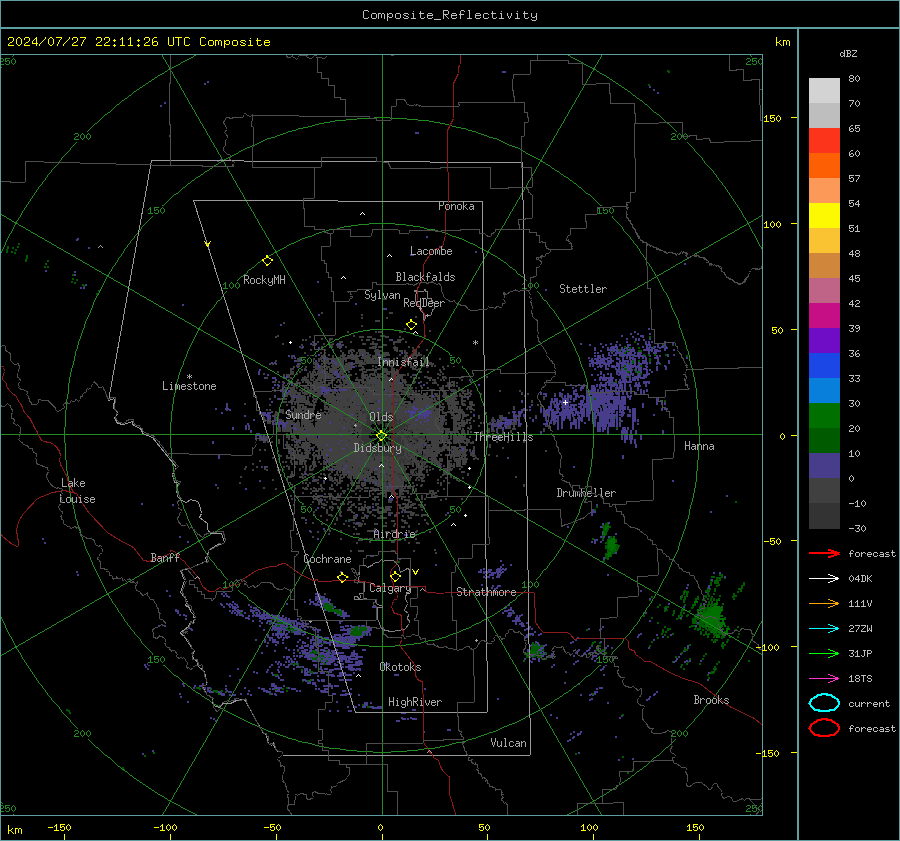Screen dimensions: 900x841
Task: Select the Airdrie city label
Action: click(x=394, y=534)
